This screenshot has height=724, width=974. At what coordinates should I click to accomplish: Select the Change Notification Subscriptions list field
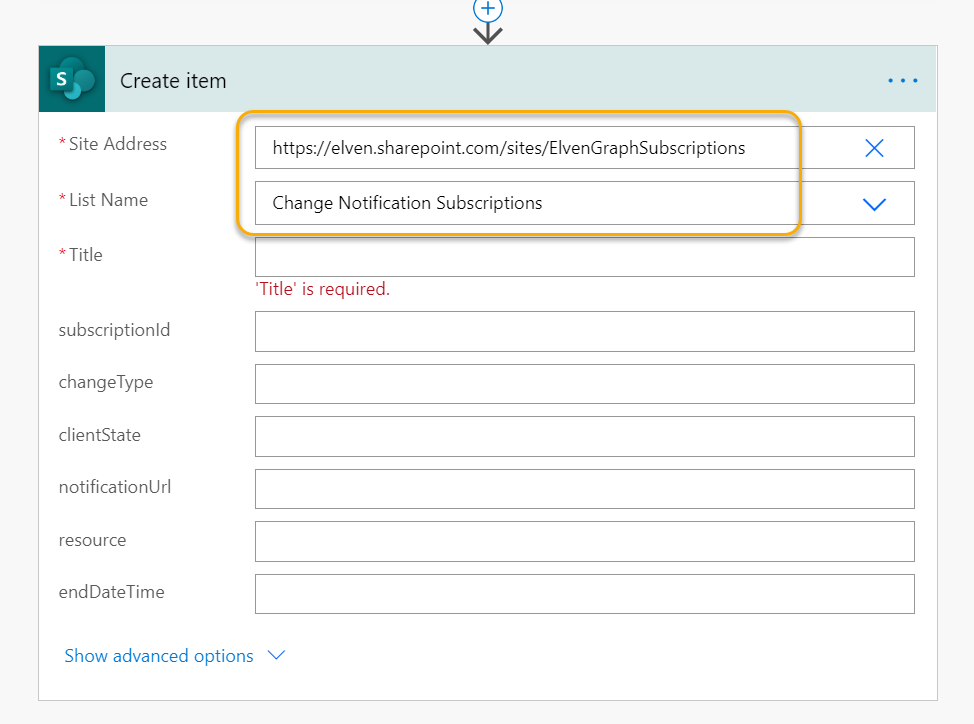(585, 203)
